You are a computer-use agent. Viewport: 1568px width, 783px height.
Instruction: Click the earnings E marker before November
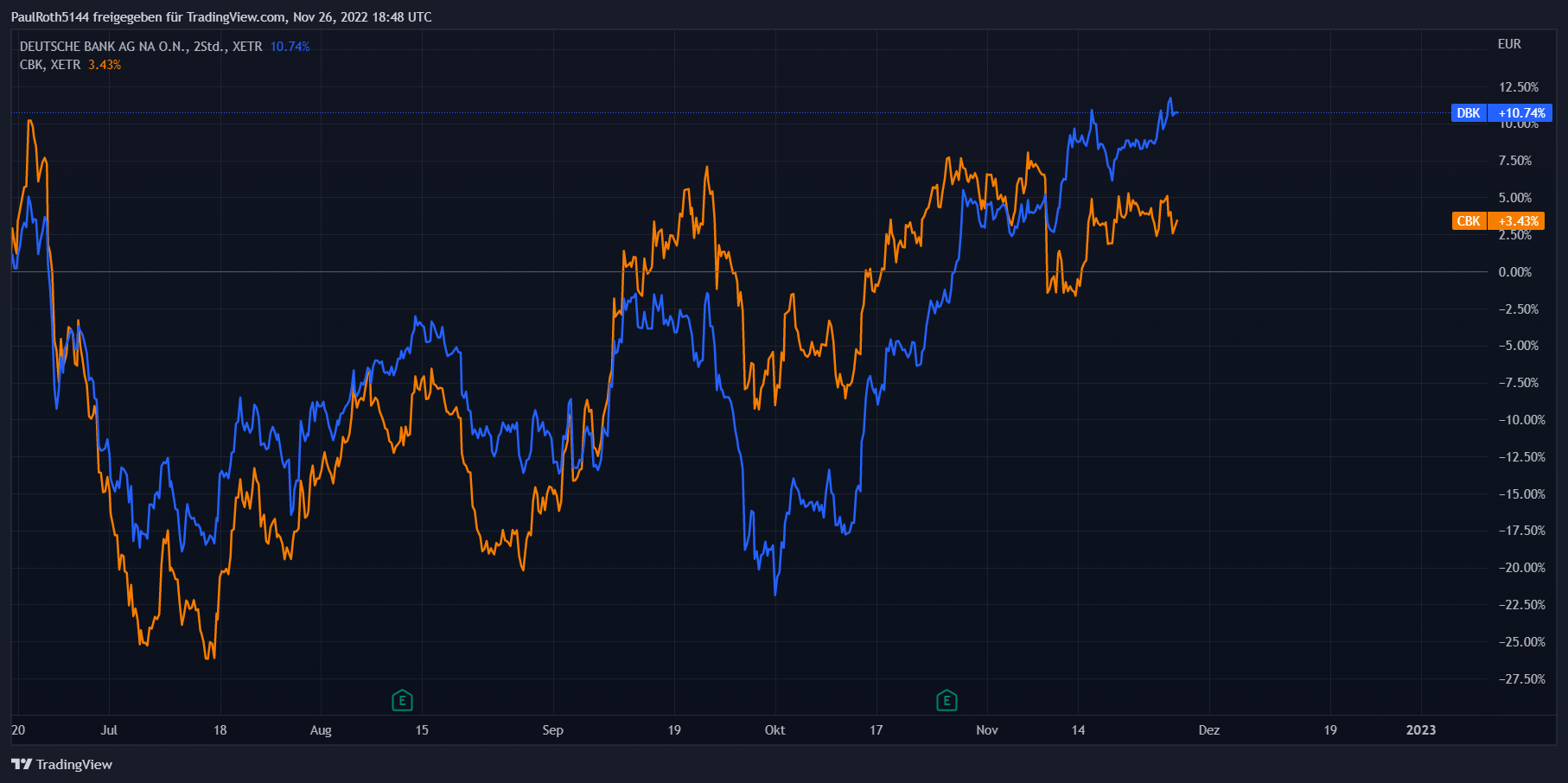click(947, 700)
